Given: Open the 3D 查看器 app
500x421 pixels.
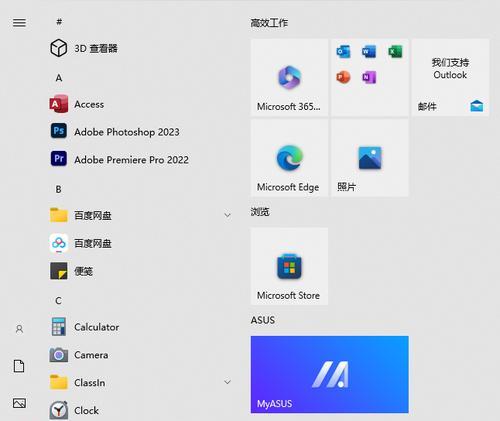Looking at the screenshot, I should pyautogui.click(x=84, y=48).
